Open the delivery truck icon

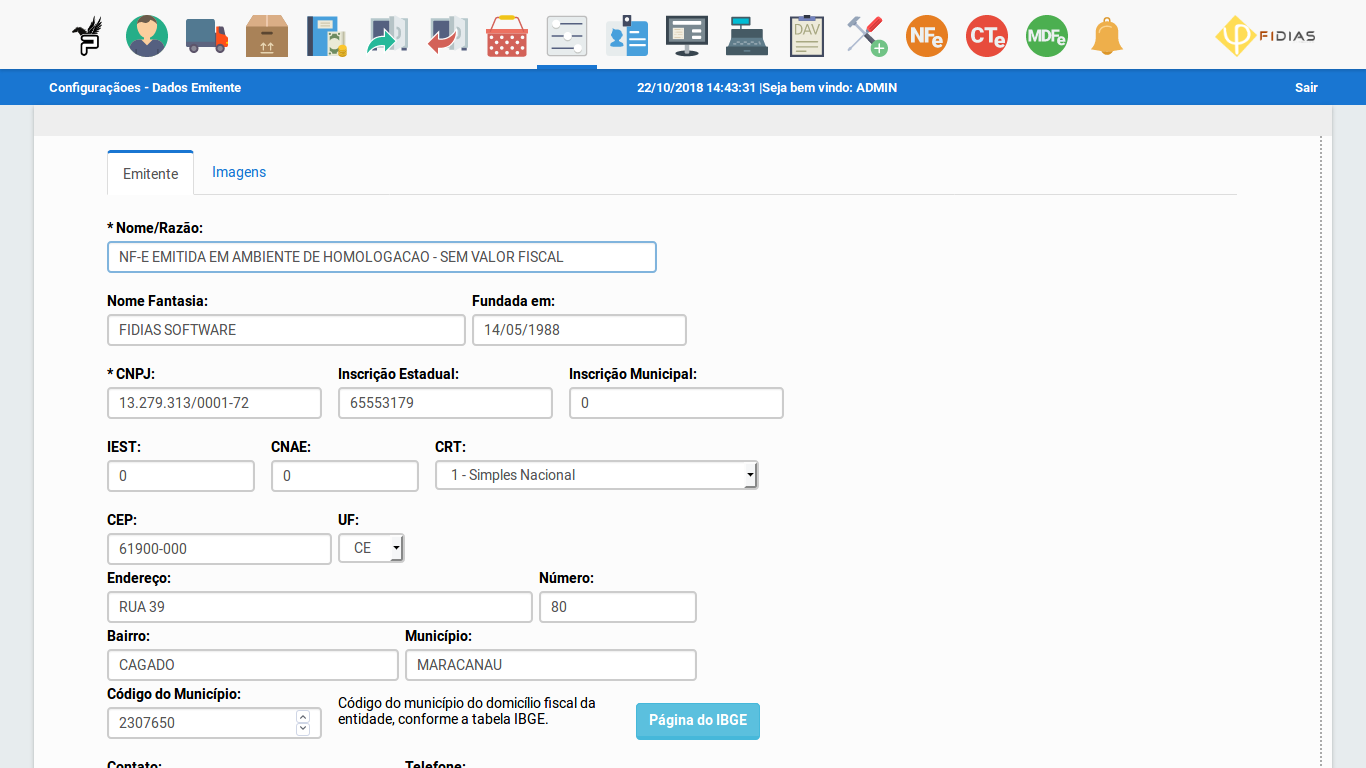pos(207,36)
